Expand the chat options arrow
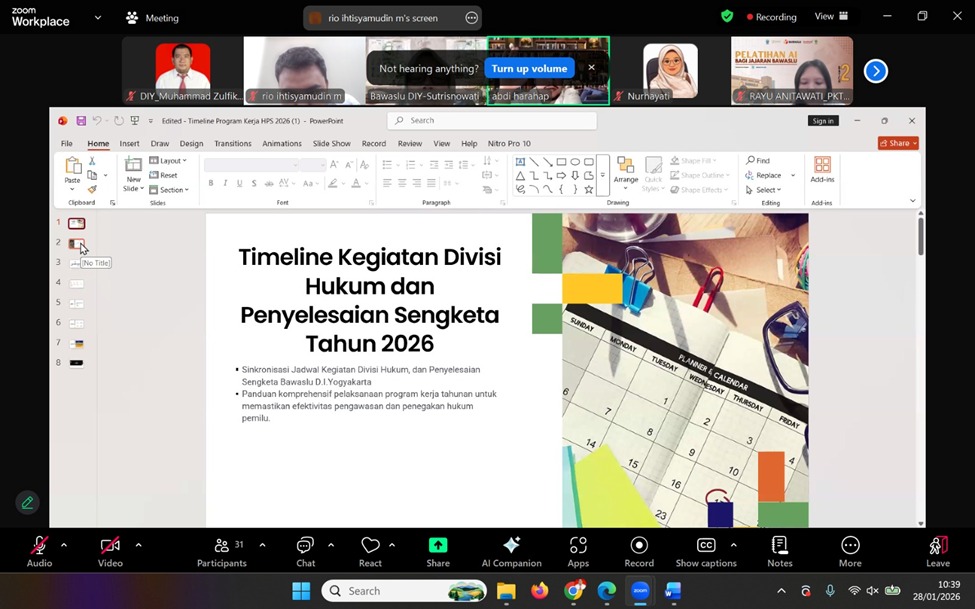 331,545
